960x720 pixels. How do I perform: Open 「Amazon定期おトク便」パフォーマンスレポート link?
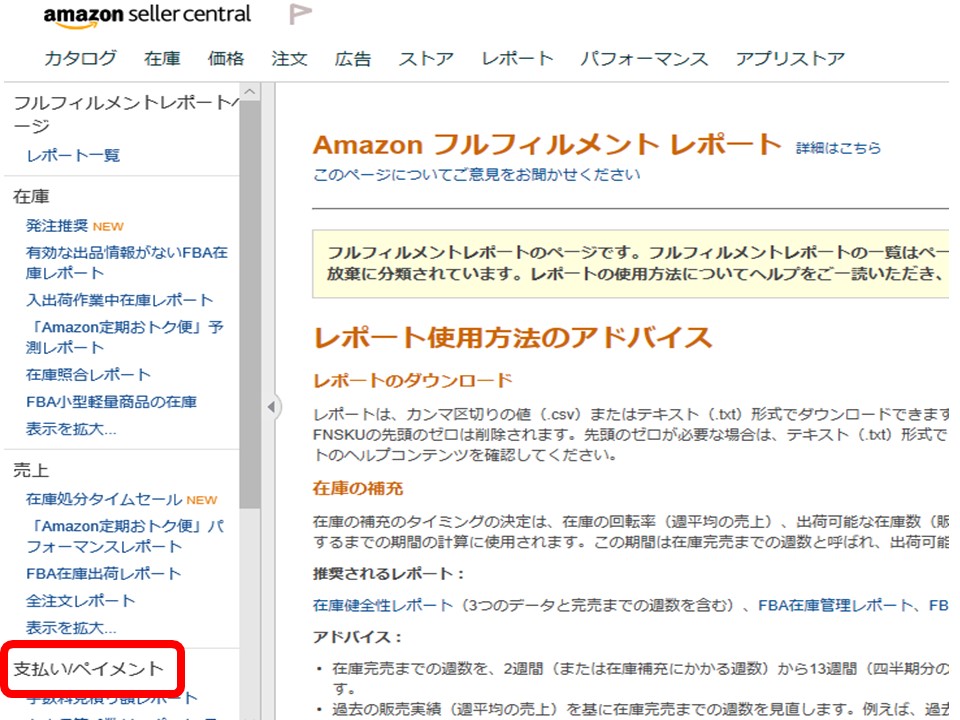coord(125,536)
